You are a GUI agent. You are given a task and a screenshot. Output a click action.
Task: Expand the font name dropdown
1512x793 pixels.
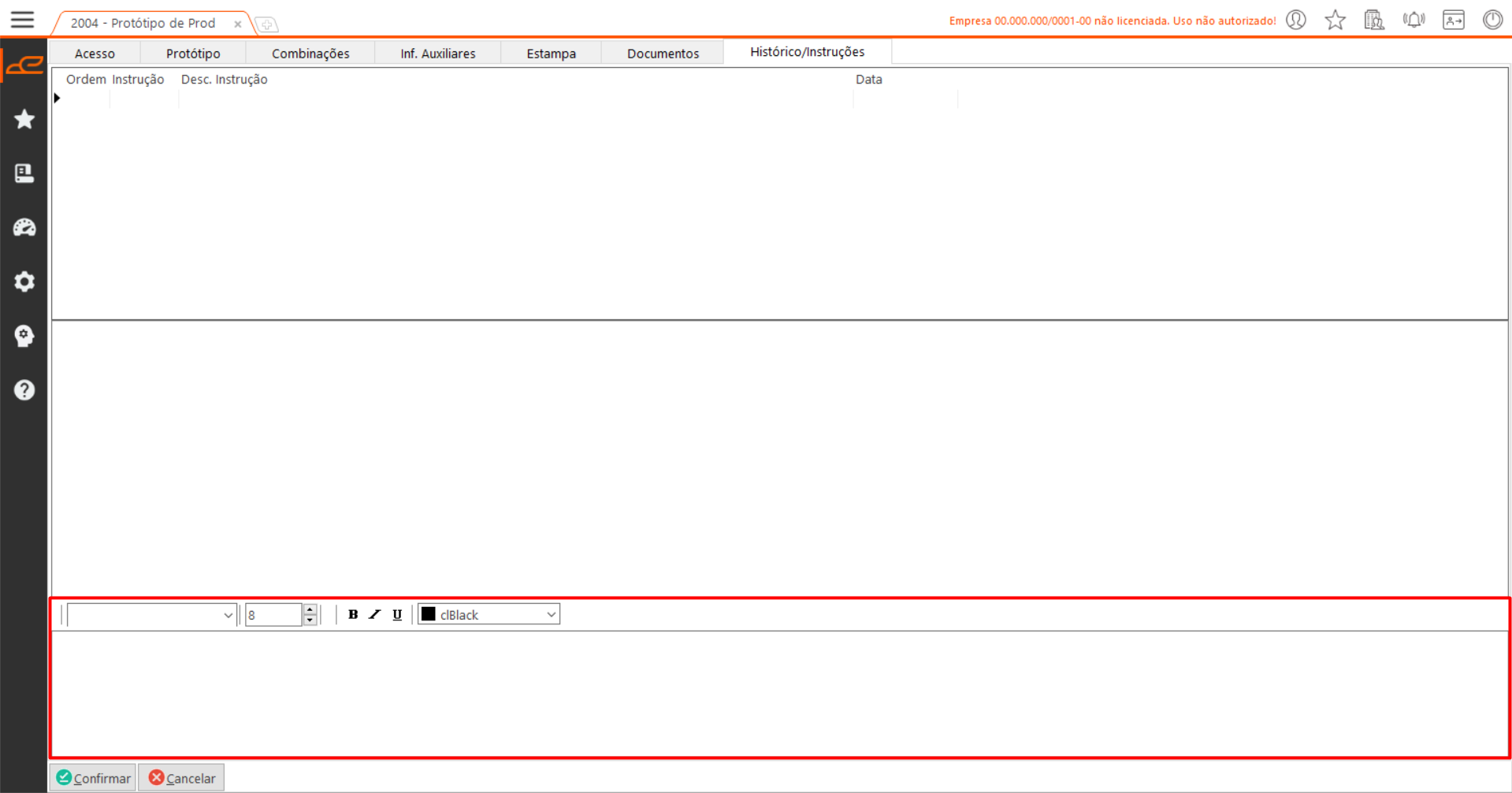click(x=228, y=615)
